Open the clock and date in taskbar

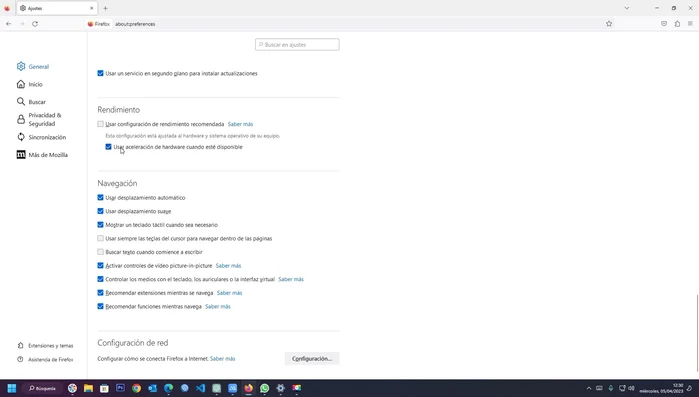coord(661,388)
